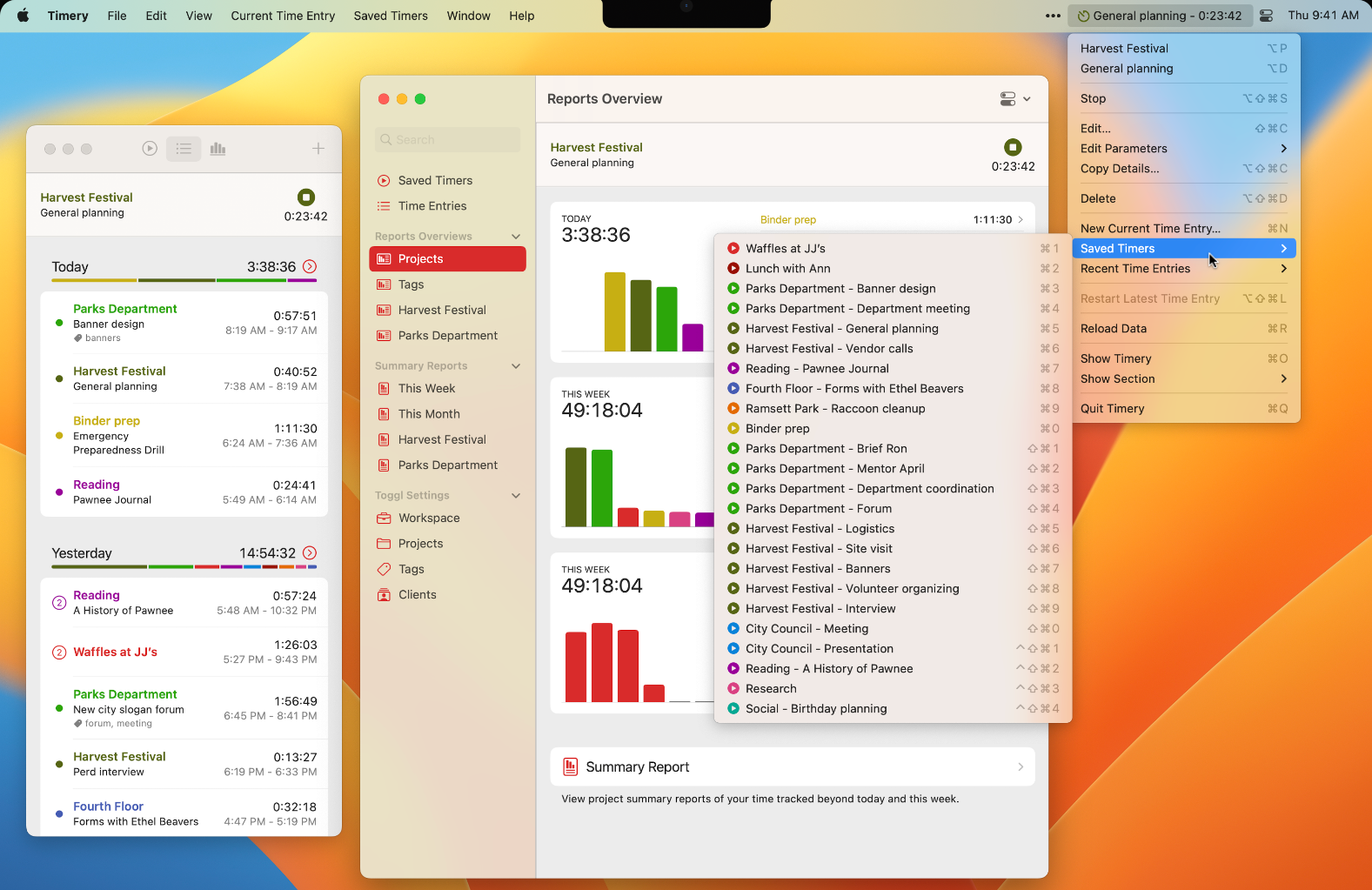
Task: Open the Workspace Toggl setting
Action: pos(448,518)
